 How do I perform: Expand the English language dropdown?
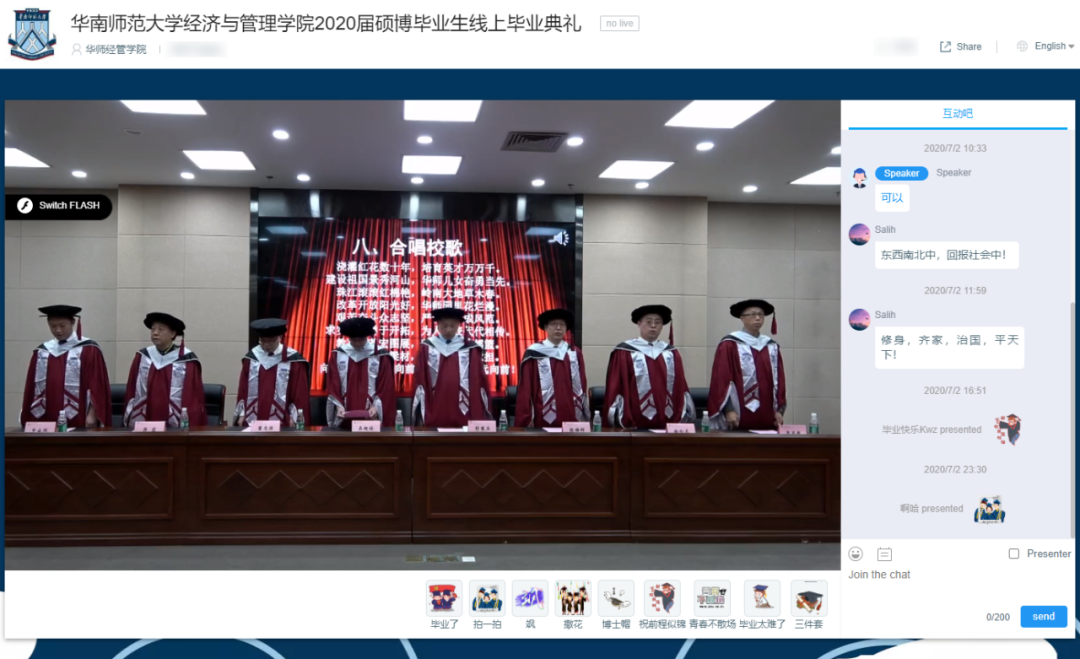[1046, 46]
